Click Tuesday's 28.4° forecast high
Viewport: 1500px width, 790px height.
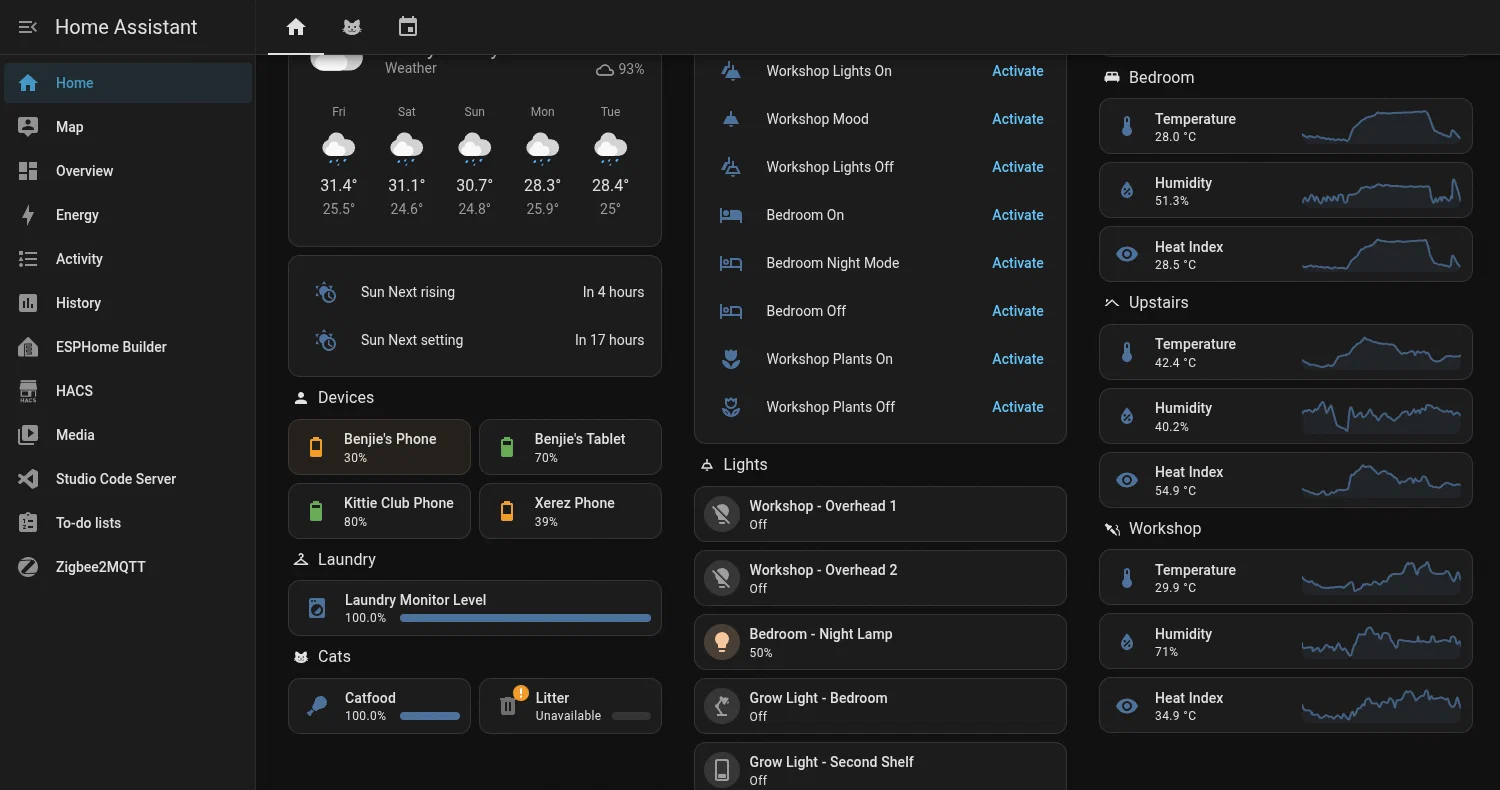click(610, 185)
